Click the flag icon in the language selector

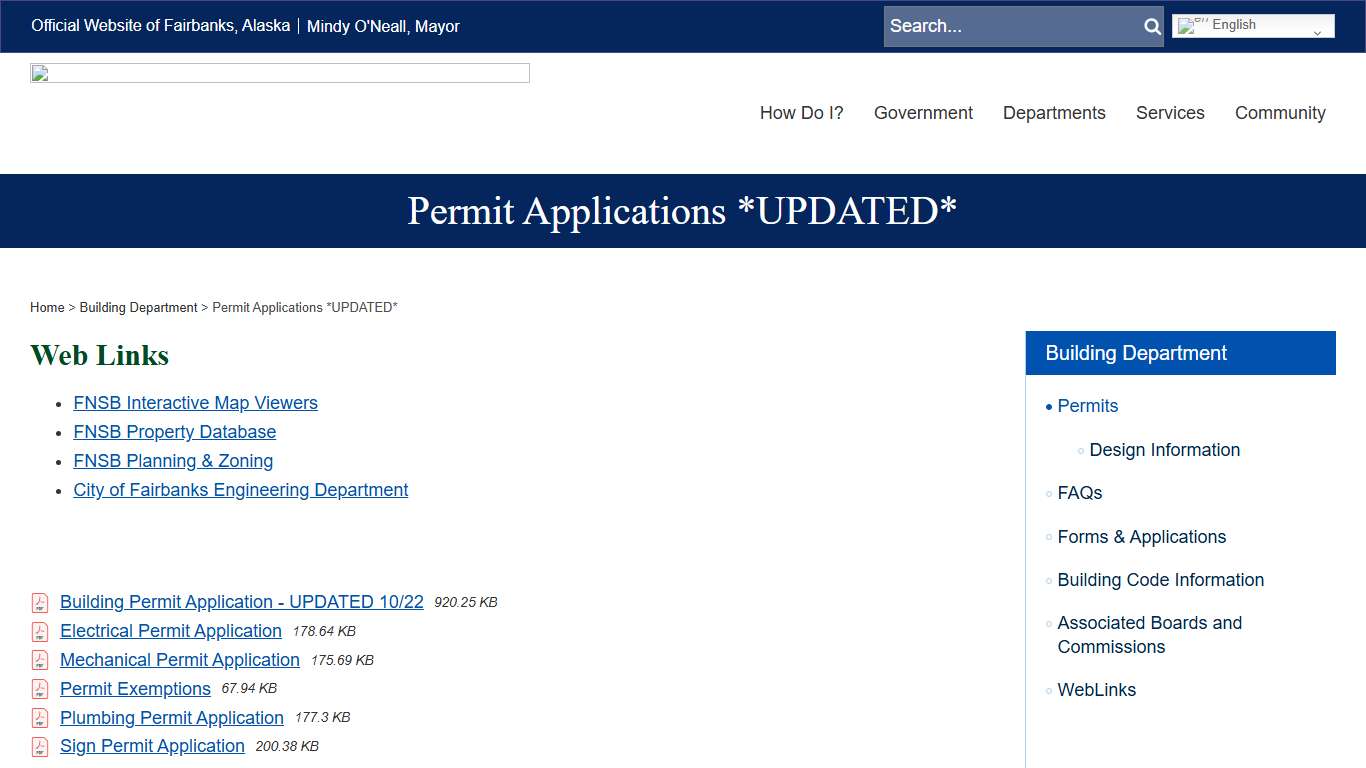coord(1188,24)
